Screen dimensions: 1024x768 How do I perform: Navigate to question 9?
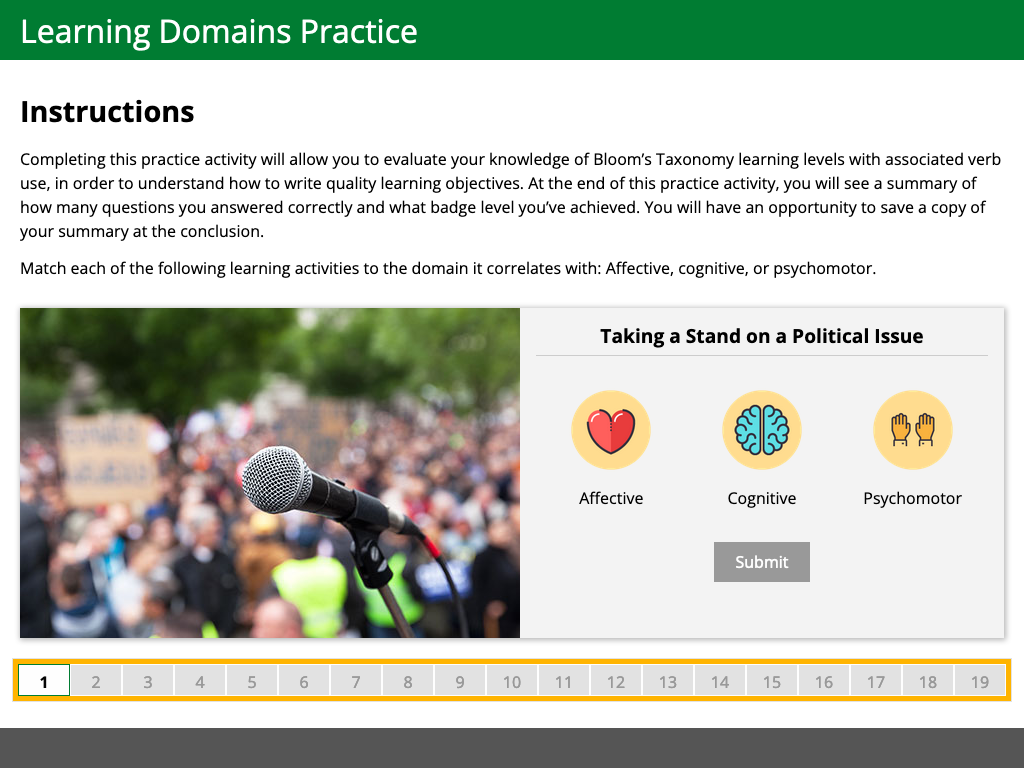(x=460, y=681)
